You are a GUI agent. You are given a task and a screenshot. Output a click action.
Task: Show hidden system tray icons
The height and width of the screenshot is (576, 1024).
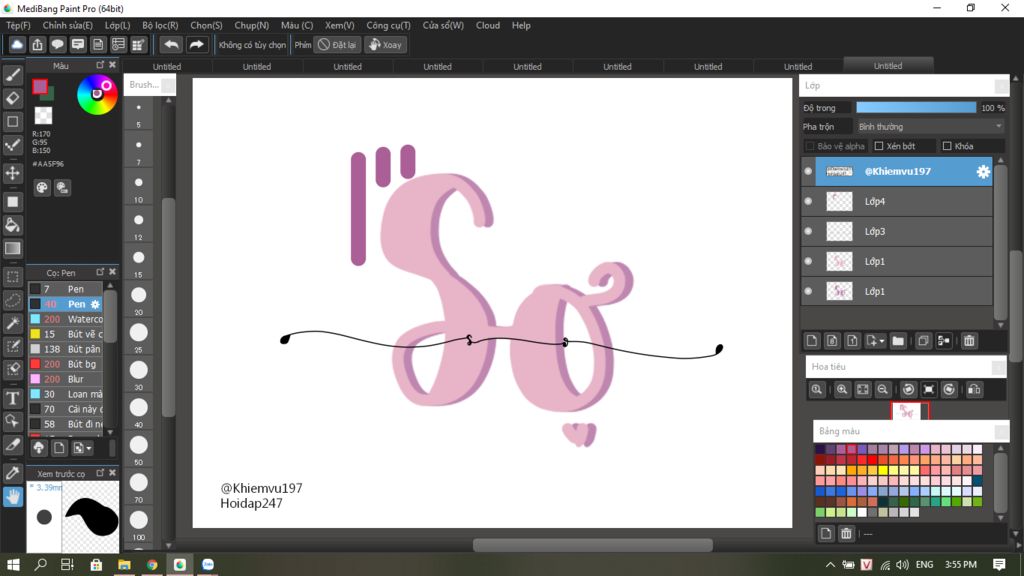tap(830, 565)
